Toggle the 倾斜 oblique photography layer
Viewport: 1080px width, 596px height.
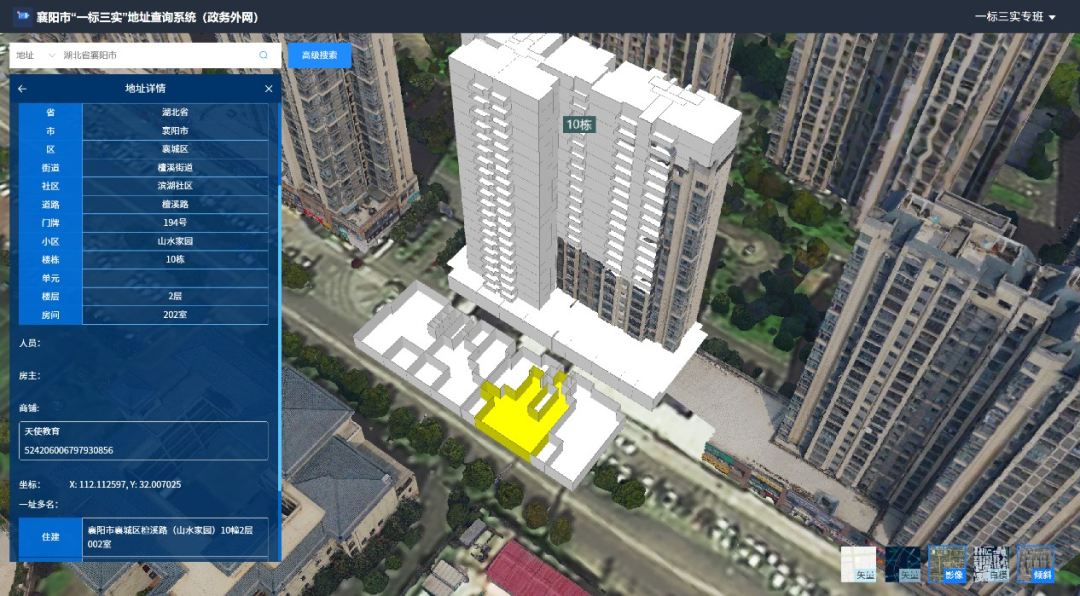(1035, 564)
